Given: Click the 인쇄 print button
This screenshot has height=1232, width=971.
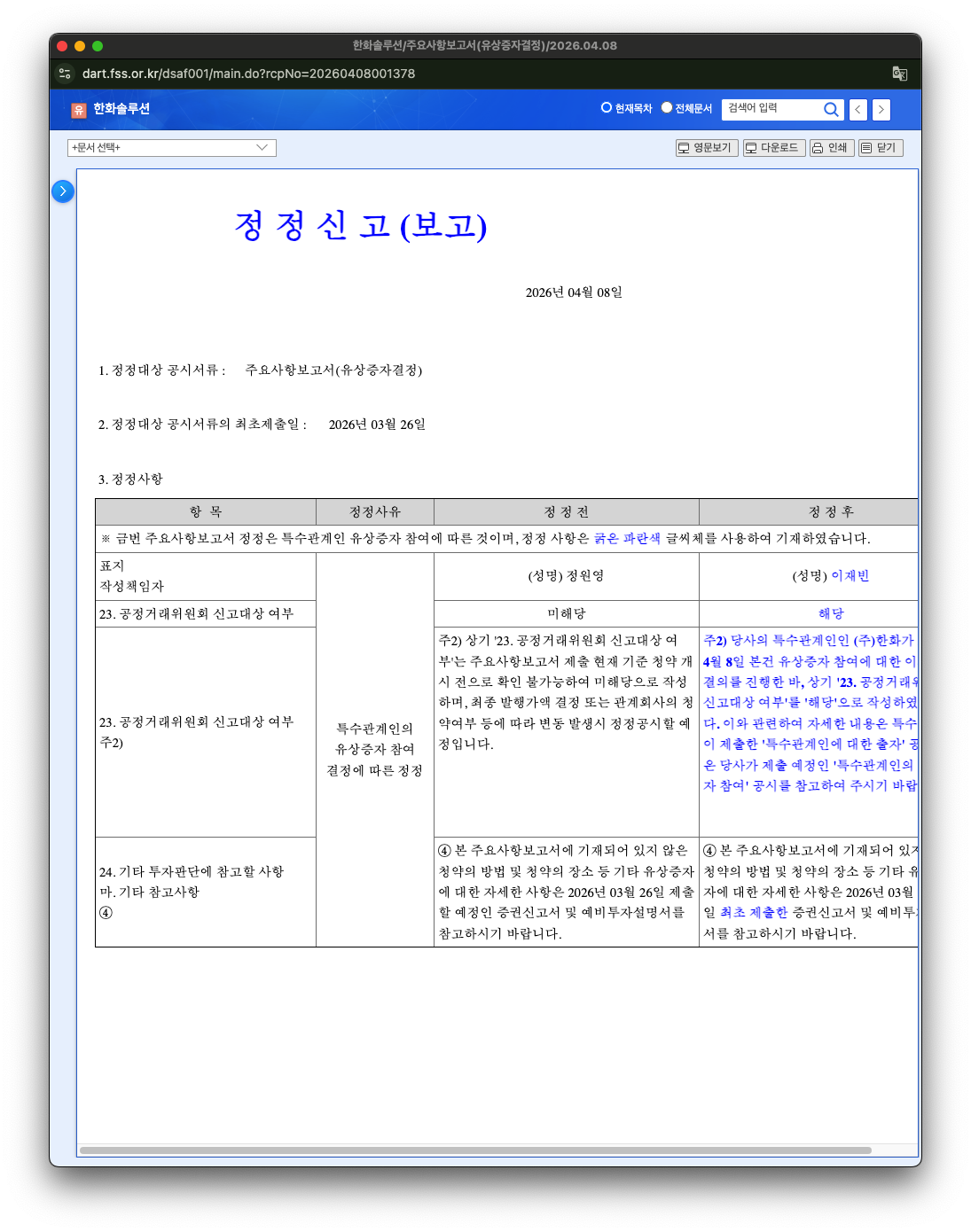Looking at the screenshot, I should tap(832, 148).
